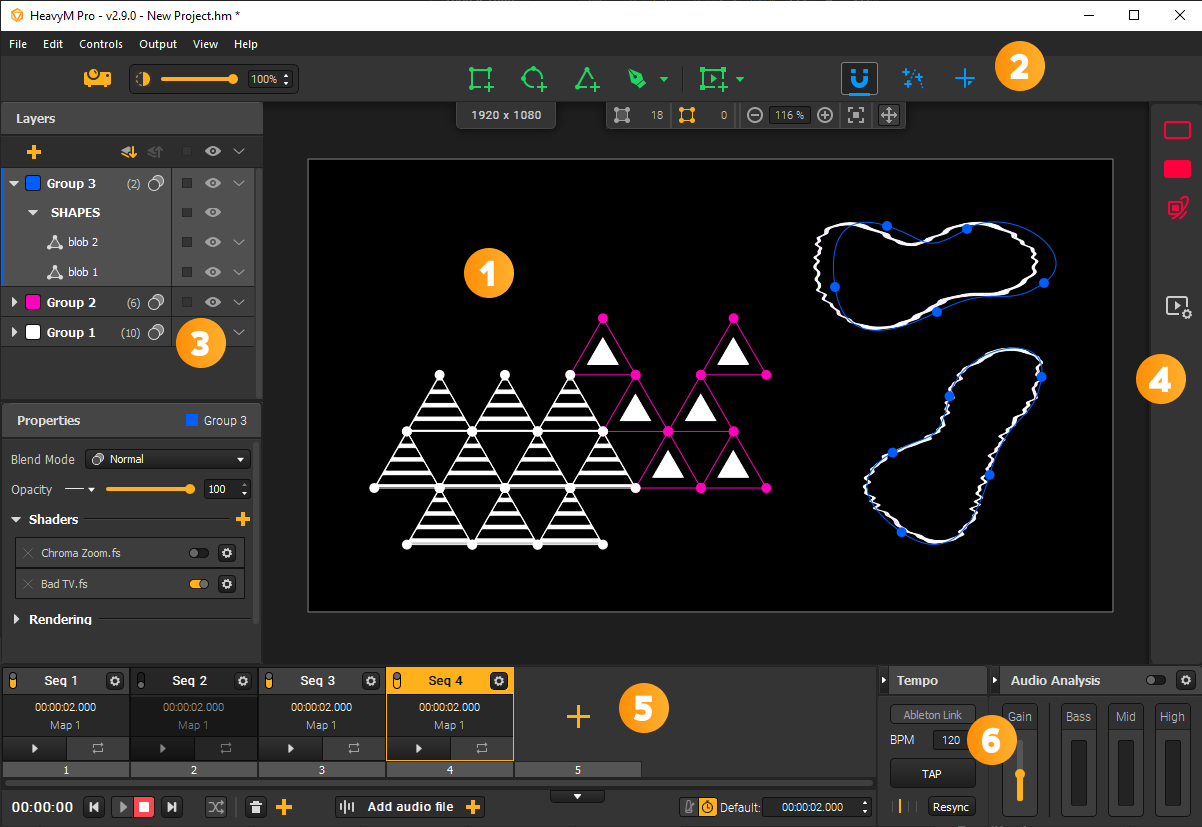The image size is (1202, 827).
Task: Add a new sequence with plus
Action: click(x=578, y=715)
